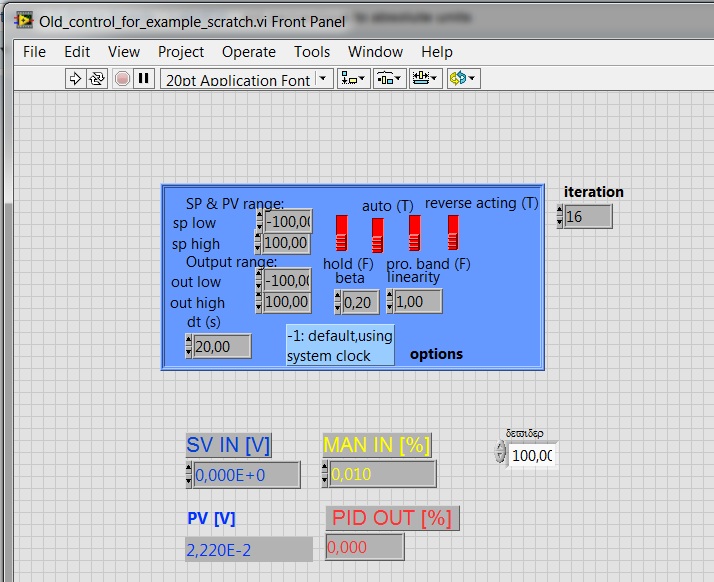This screenshot has width=714, height=582.
Task: Click the bold options label
Action: (x=436, y=354)
